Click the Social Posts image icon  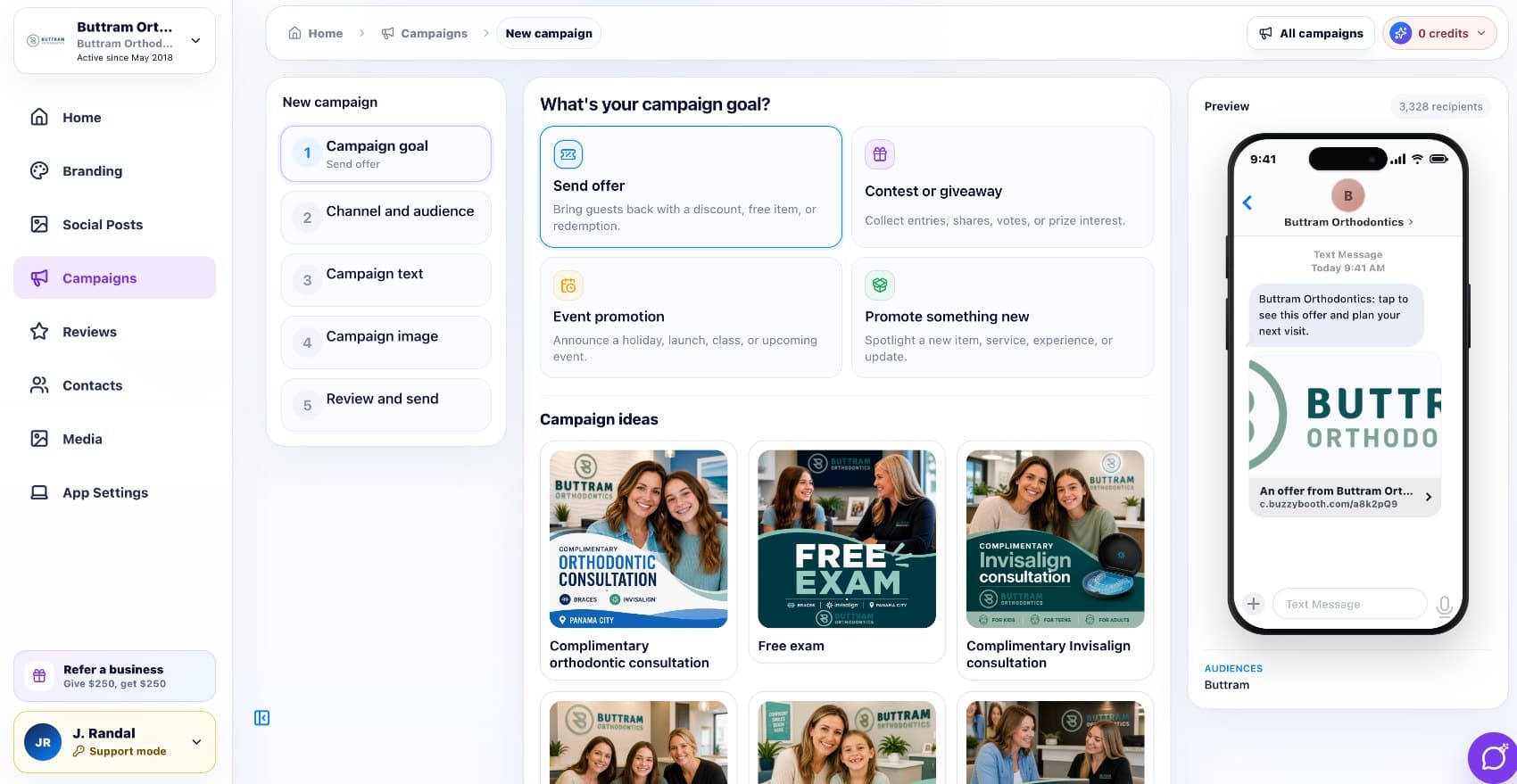pos(39,224)
